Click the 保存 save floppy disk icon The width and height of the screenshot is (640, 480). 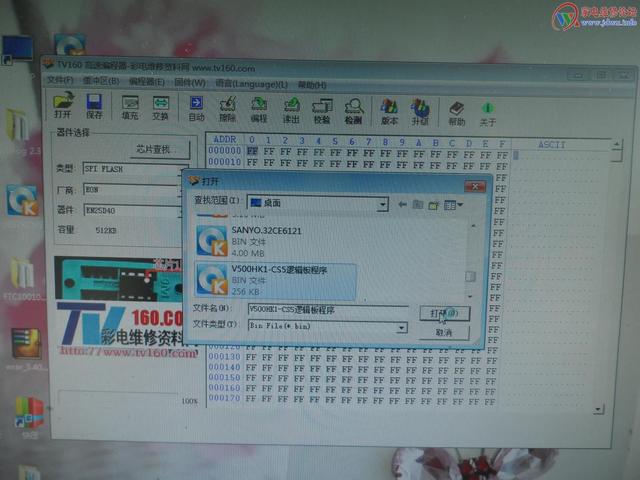pos(94,106)
